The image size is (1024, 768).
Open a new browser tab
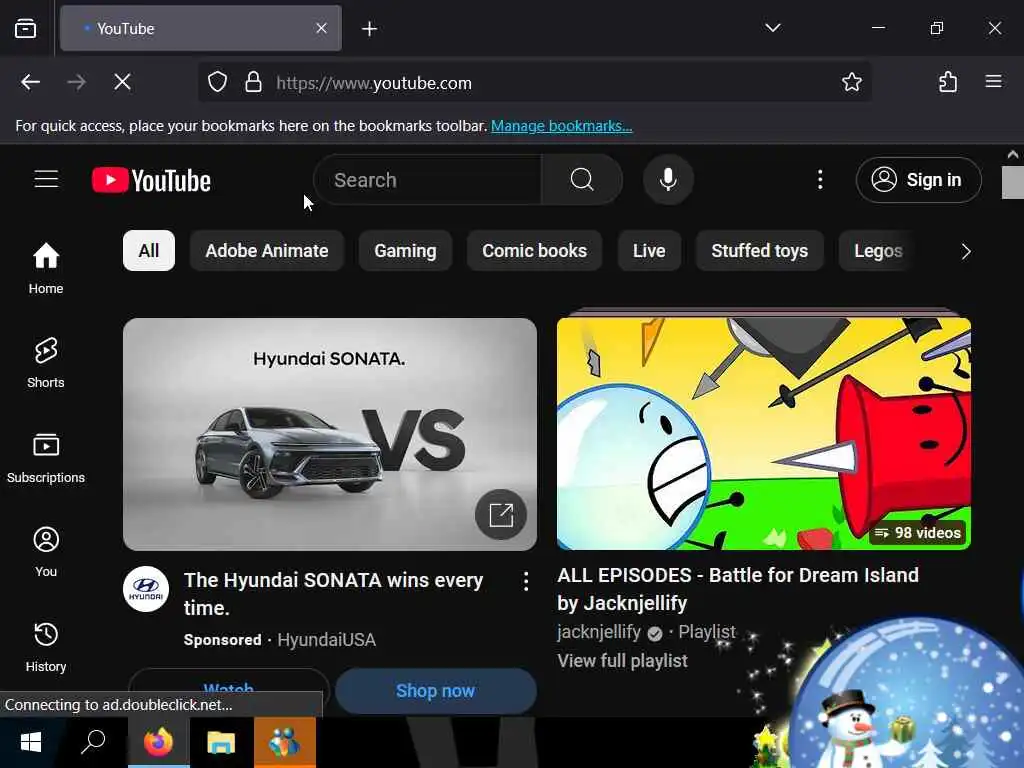point(370,29)
